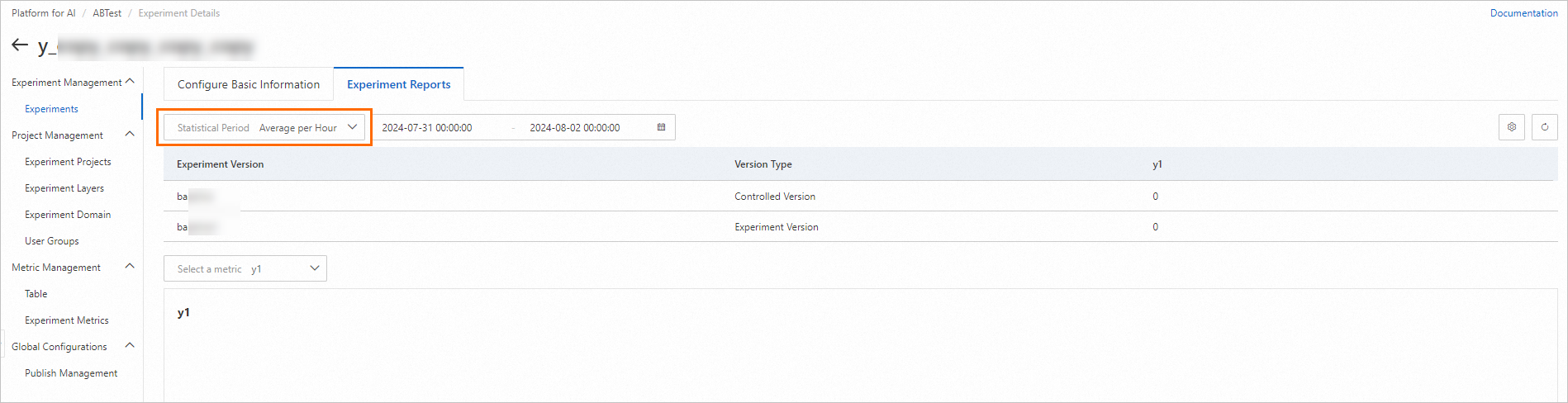Click the y1 value in Controlled Version row
Screen dimensions: 1568x403
click(1155, 197)
